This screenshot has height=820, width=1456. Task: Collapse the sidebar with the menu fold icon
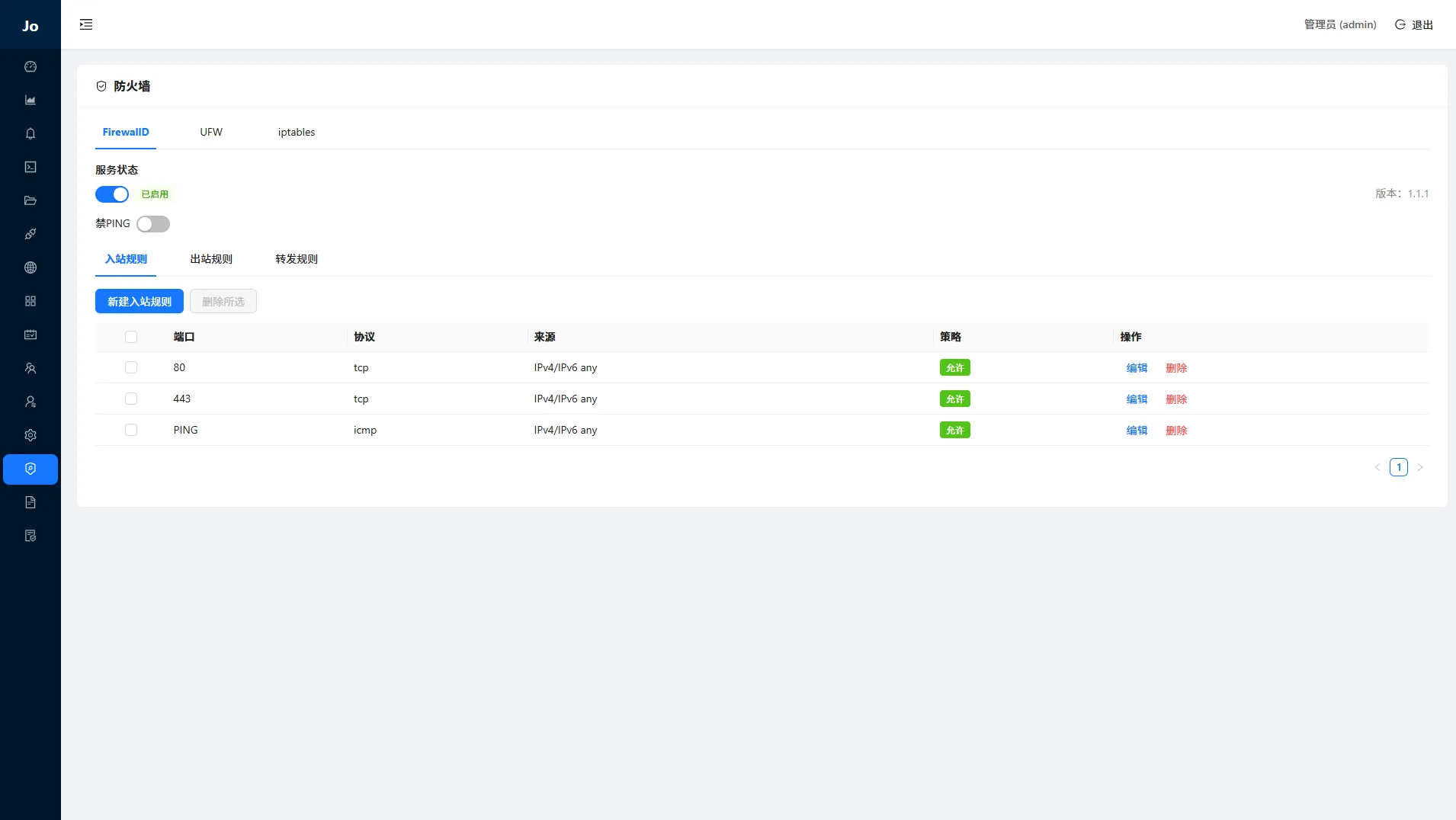click(x=86, y=24)
